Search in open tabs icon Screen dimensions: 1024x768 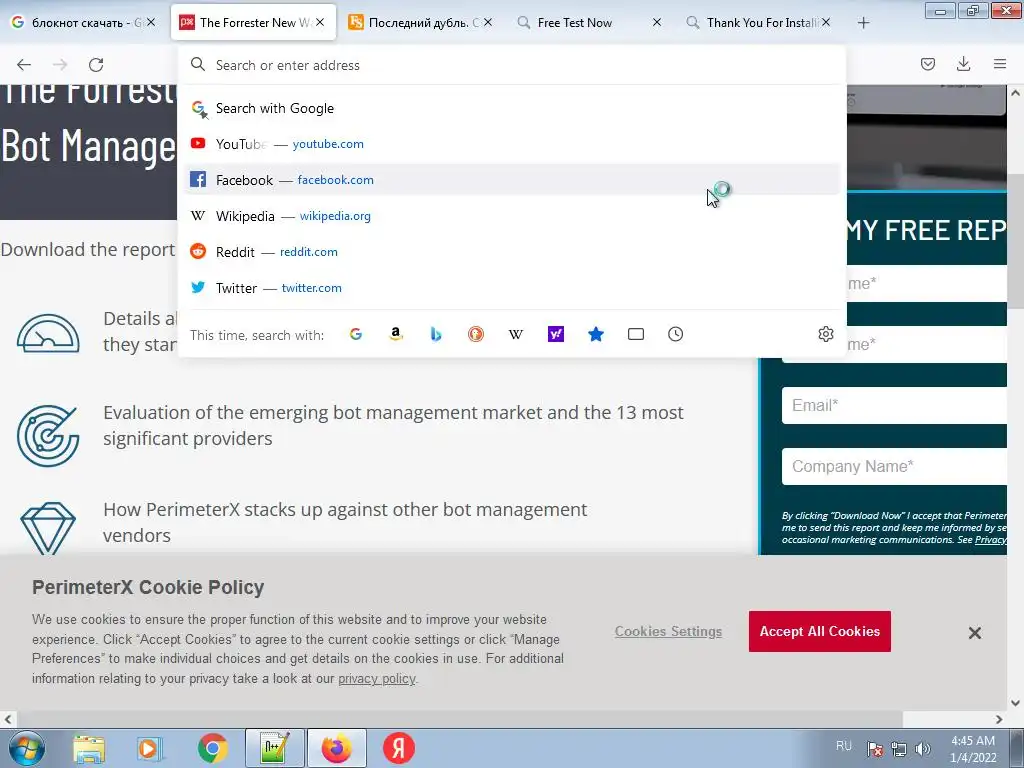(635, 334)
